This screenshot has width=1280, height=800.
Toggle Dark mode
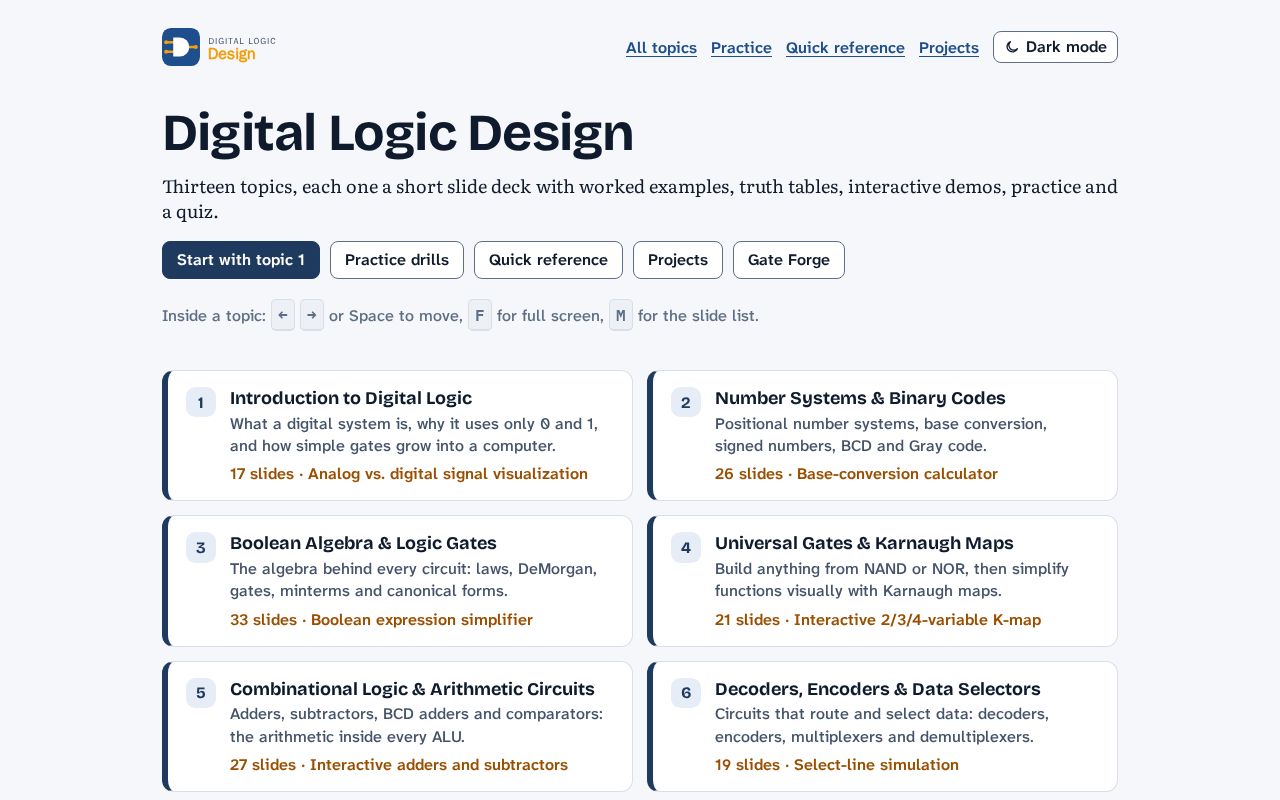[1055, 47]
